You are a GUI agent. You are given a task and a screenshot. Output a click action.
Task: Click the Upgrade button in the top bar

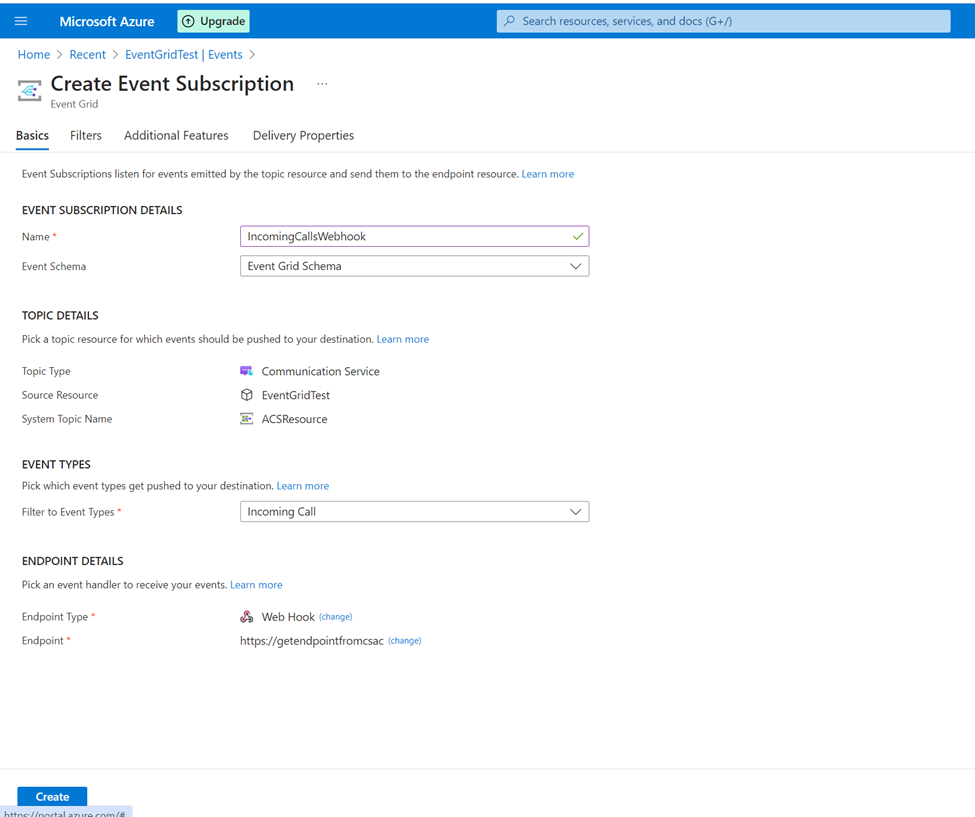click(x=213, y=20)
